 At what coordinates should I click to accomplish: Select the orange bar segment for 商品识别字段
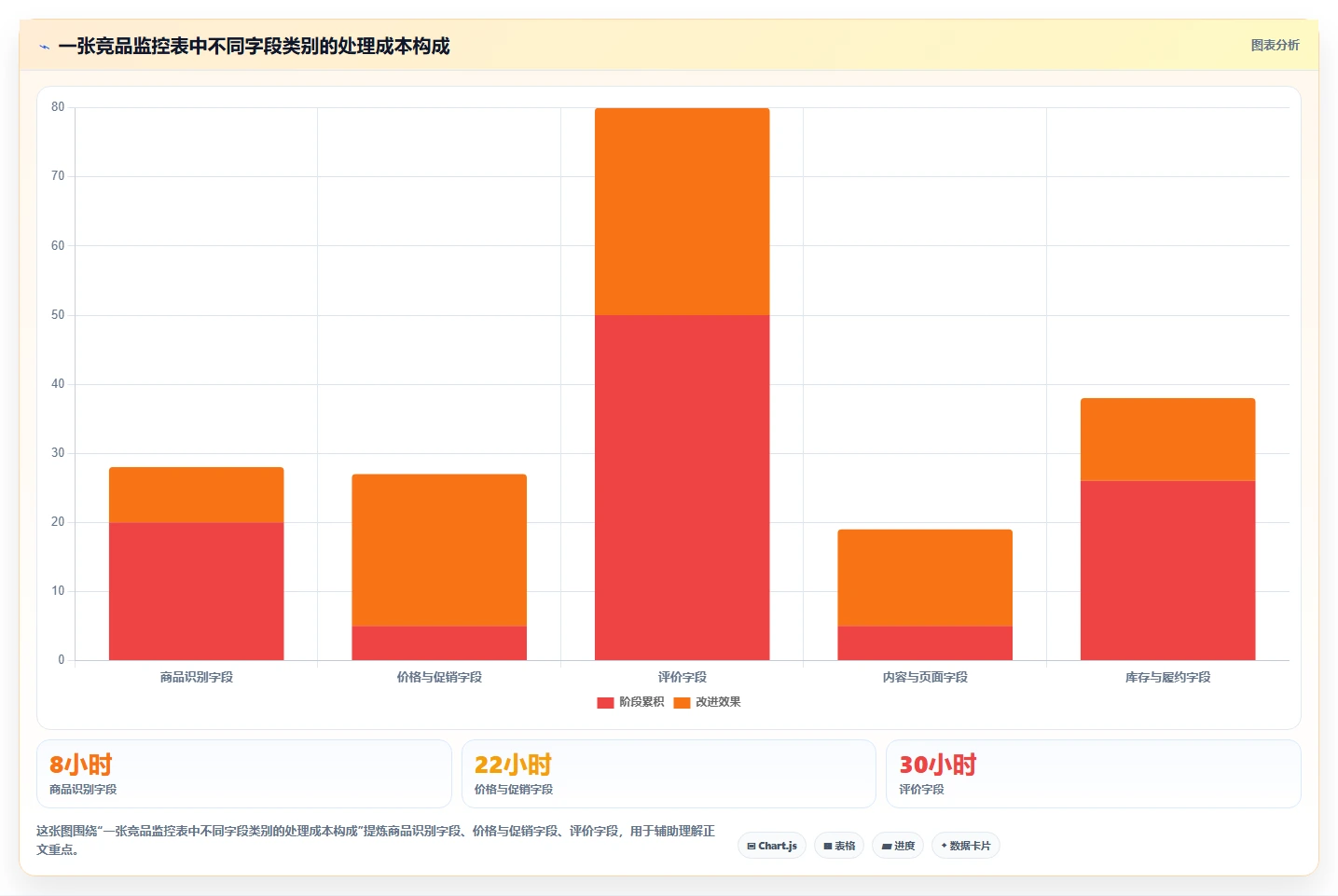coord(196,495)
